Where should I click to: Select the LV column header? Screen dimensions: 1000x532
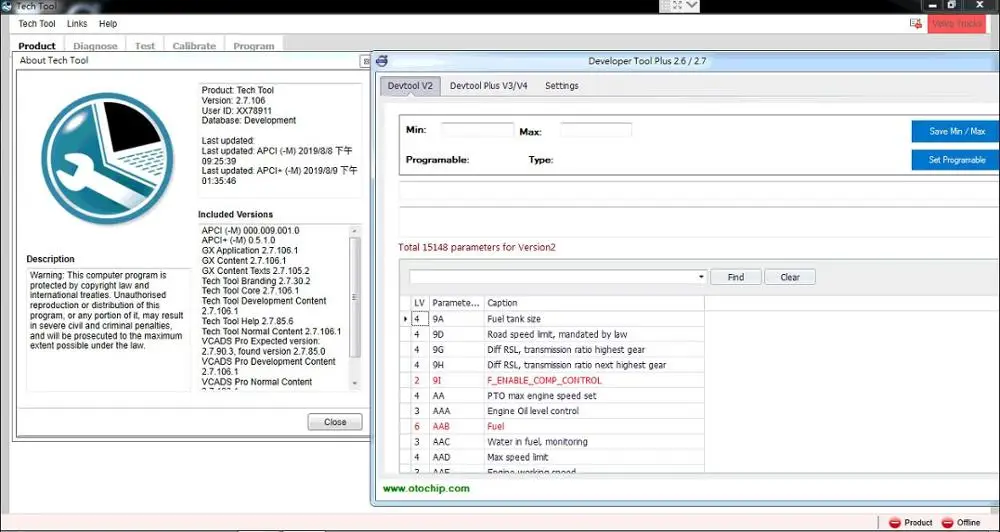click(x=419, y=303)
